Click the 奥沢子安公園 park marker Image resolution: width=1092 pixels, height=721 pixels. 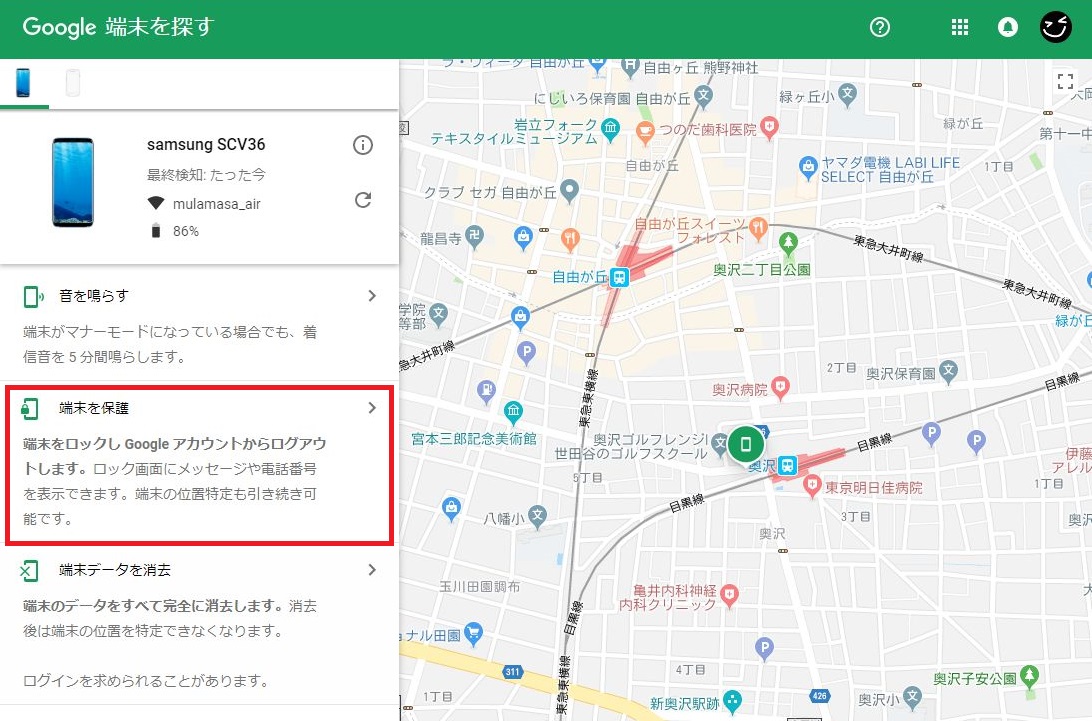tap(1029, 676)
